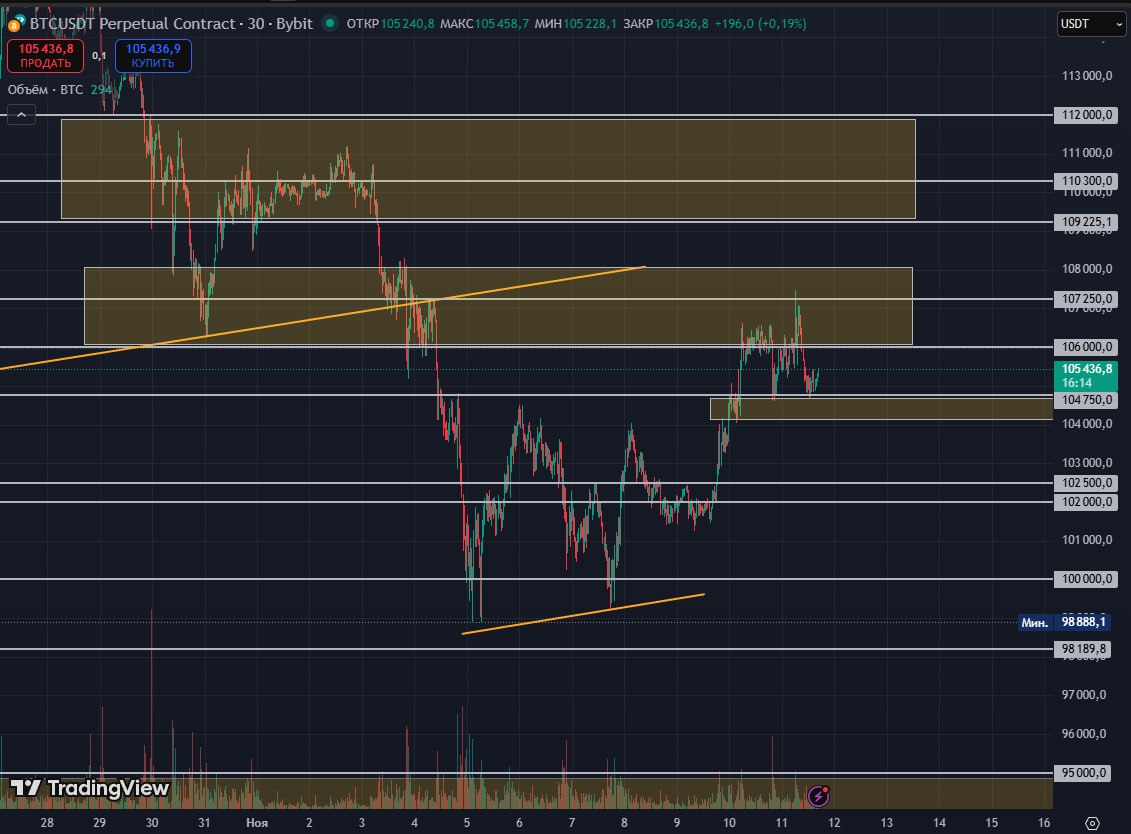Click the 0,1 order quantity field

pos(99,56)
